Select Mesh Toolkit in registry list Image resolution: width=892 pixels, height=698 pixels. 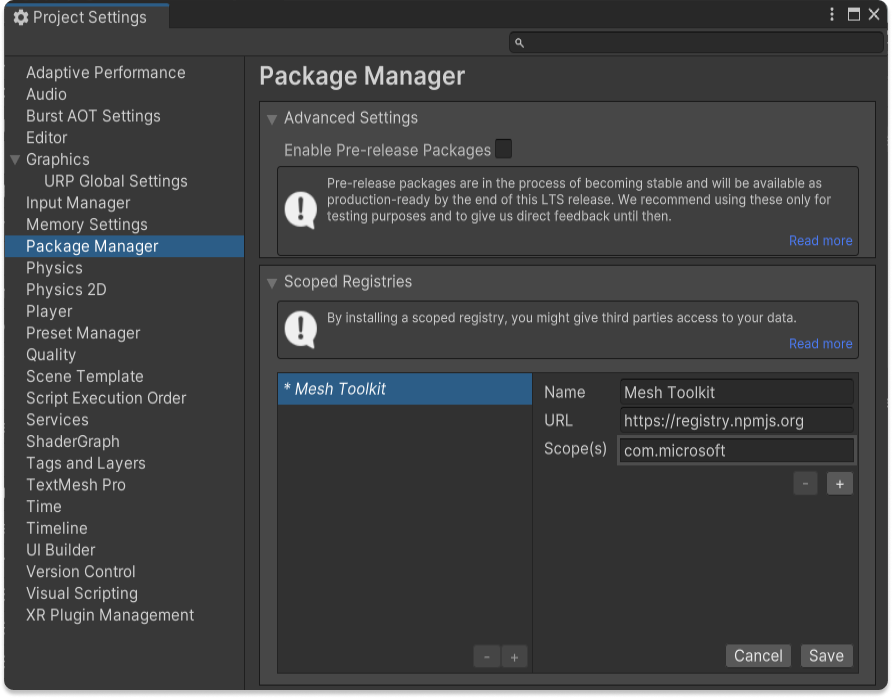click(404, 390)
